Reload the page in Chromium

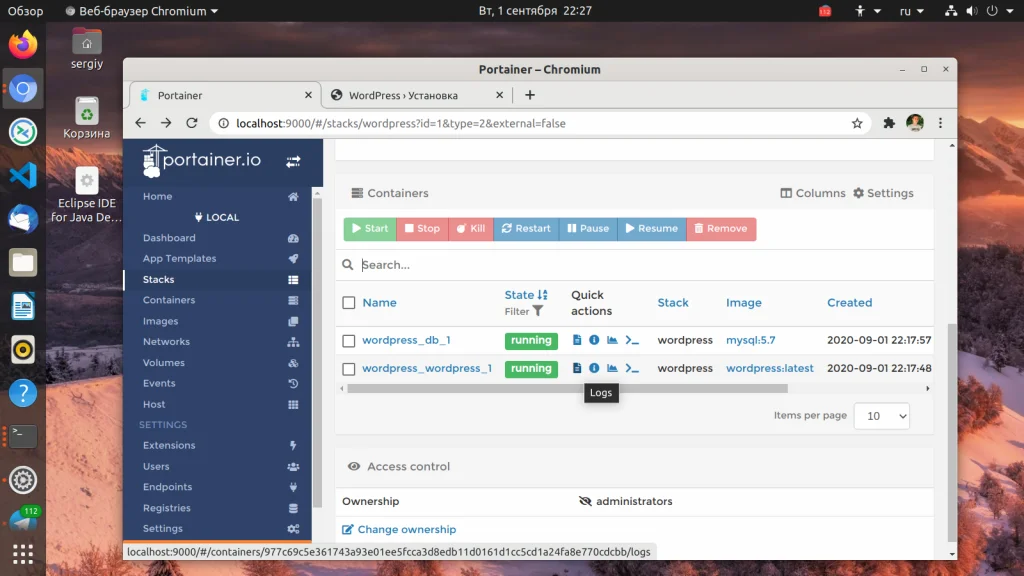[x=191, y=123]
